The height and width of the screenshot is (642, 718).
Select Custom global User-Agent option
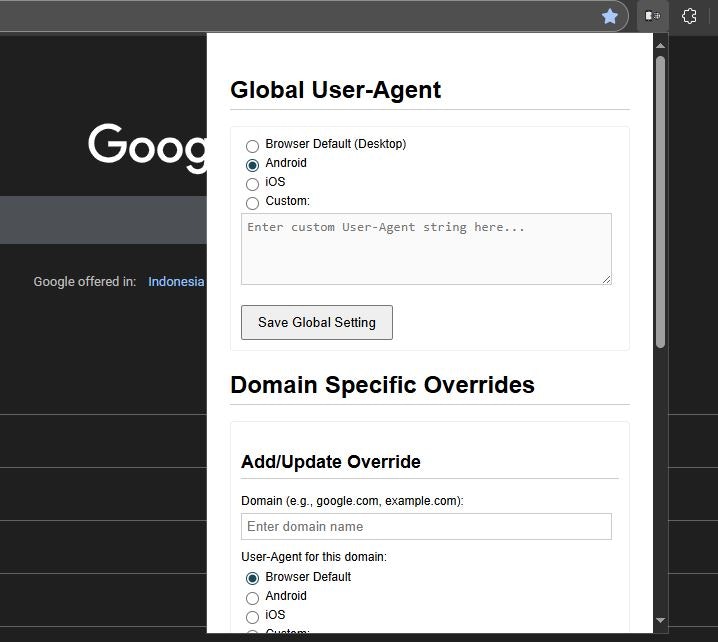click(252, 203)
